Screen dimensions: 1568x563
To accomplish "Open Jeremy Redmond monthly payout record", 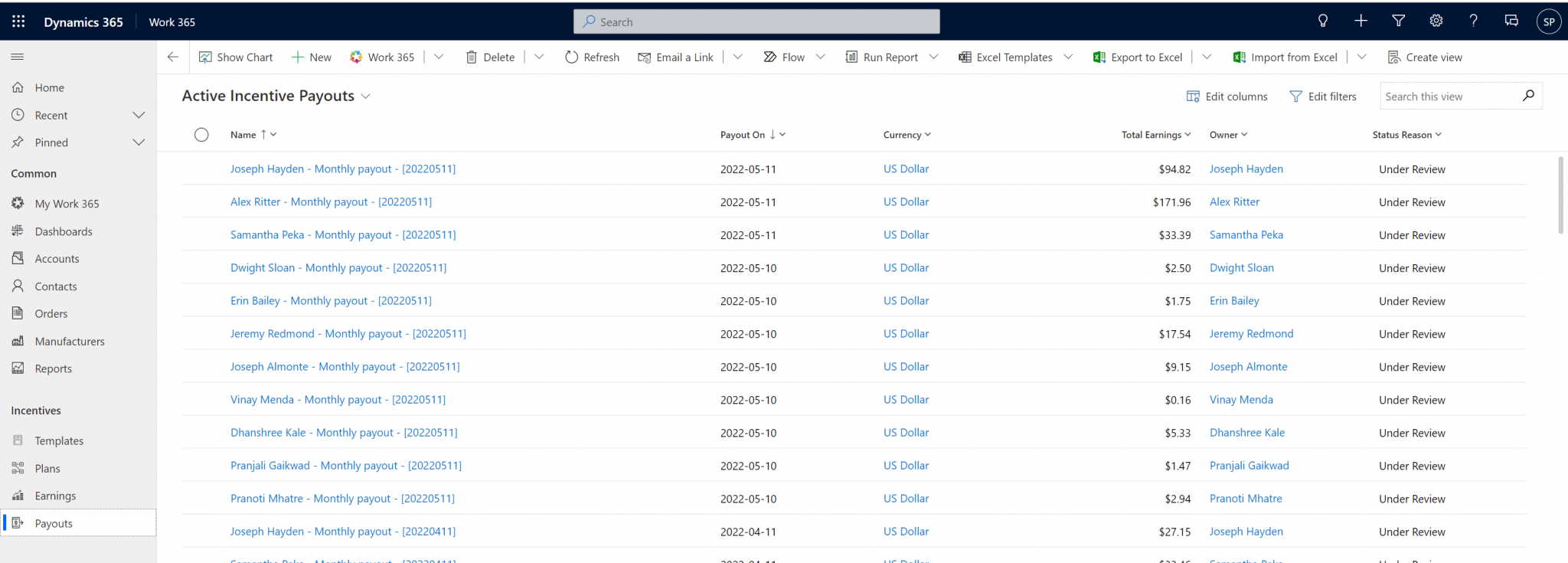I will click(x=348, y=334).
